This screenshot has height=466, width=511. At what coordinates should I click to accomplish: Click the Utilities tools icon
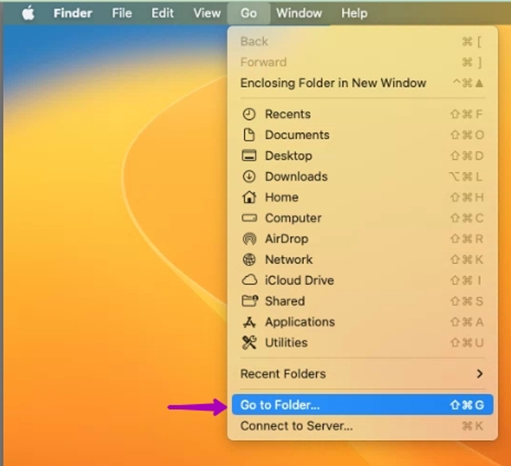click(x=249, y=343)
